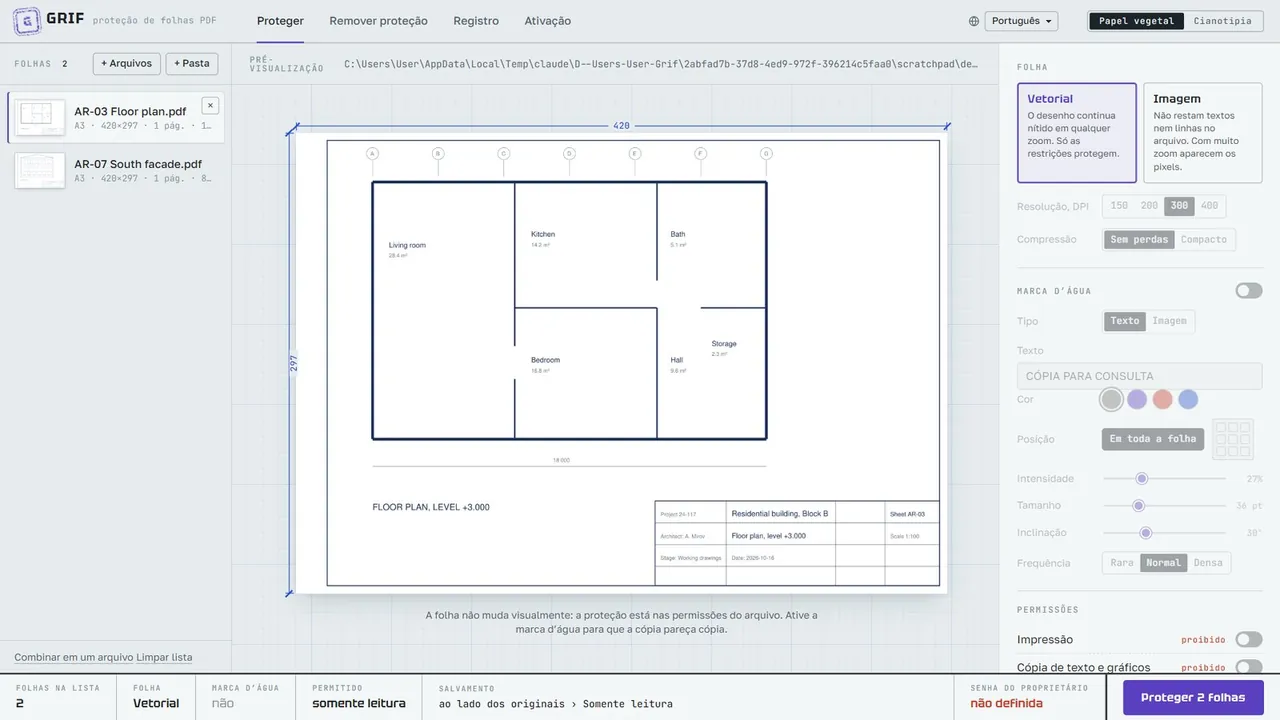Set resolution to 150 DPI
Viewport: 1280px width, 720px height.
point(1119,206)
